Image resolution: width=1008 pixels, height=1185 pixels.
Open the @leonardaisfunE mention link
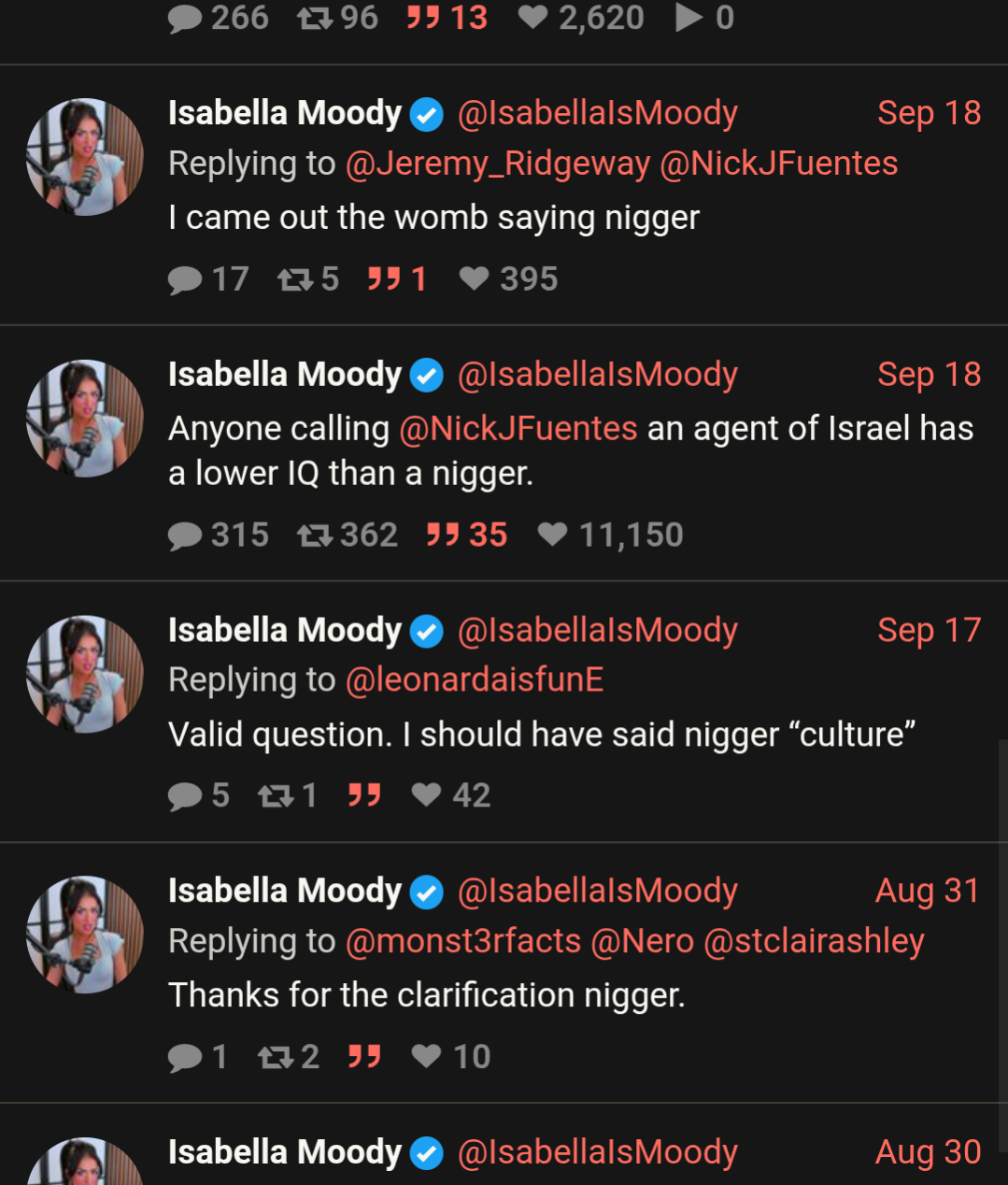(x=475, y=680)
